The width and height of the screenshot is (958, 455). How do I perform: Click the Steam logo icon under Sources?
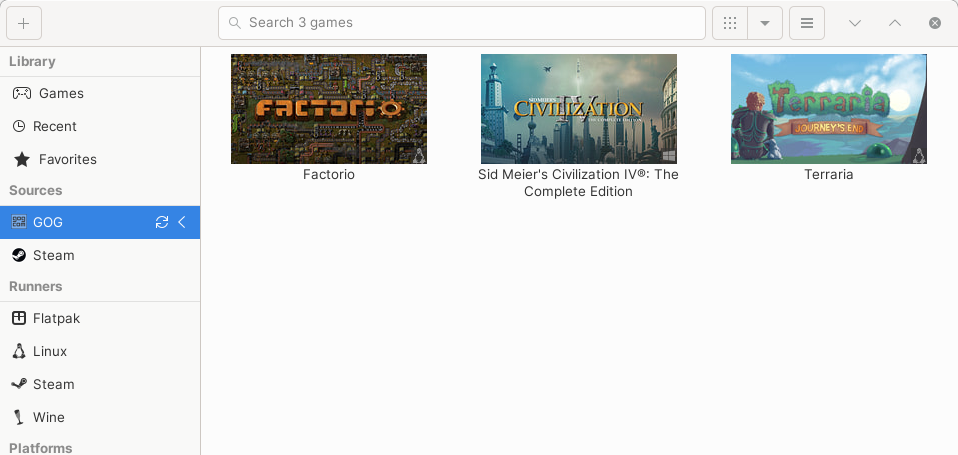click(19, 255)
